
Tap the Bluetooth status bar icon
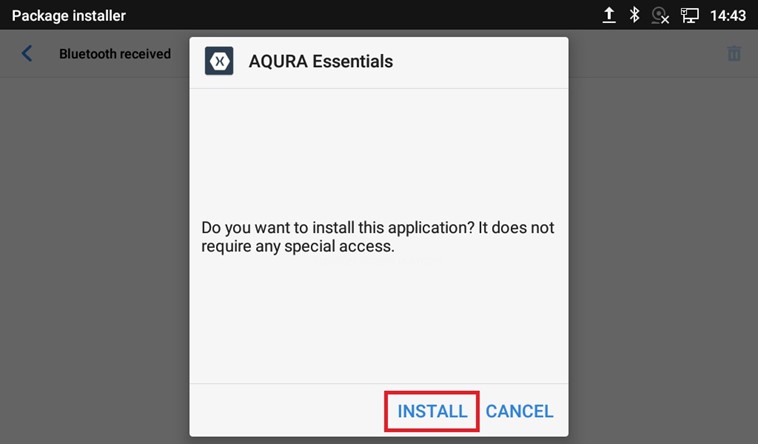[634, 15]
